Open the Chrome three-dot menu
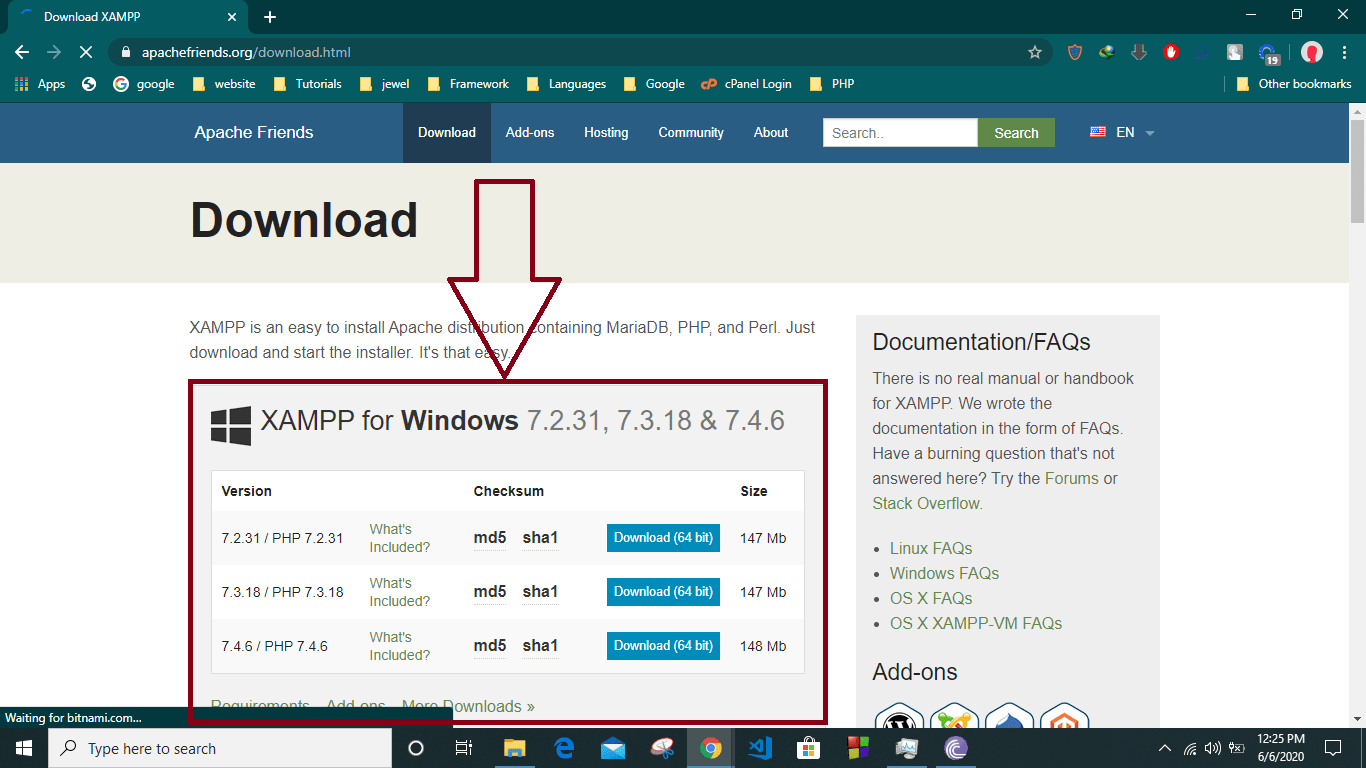Screen dimensions: 1366x768 click(1343, 51)
